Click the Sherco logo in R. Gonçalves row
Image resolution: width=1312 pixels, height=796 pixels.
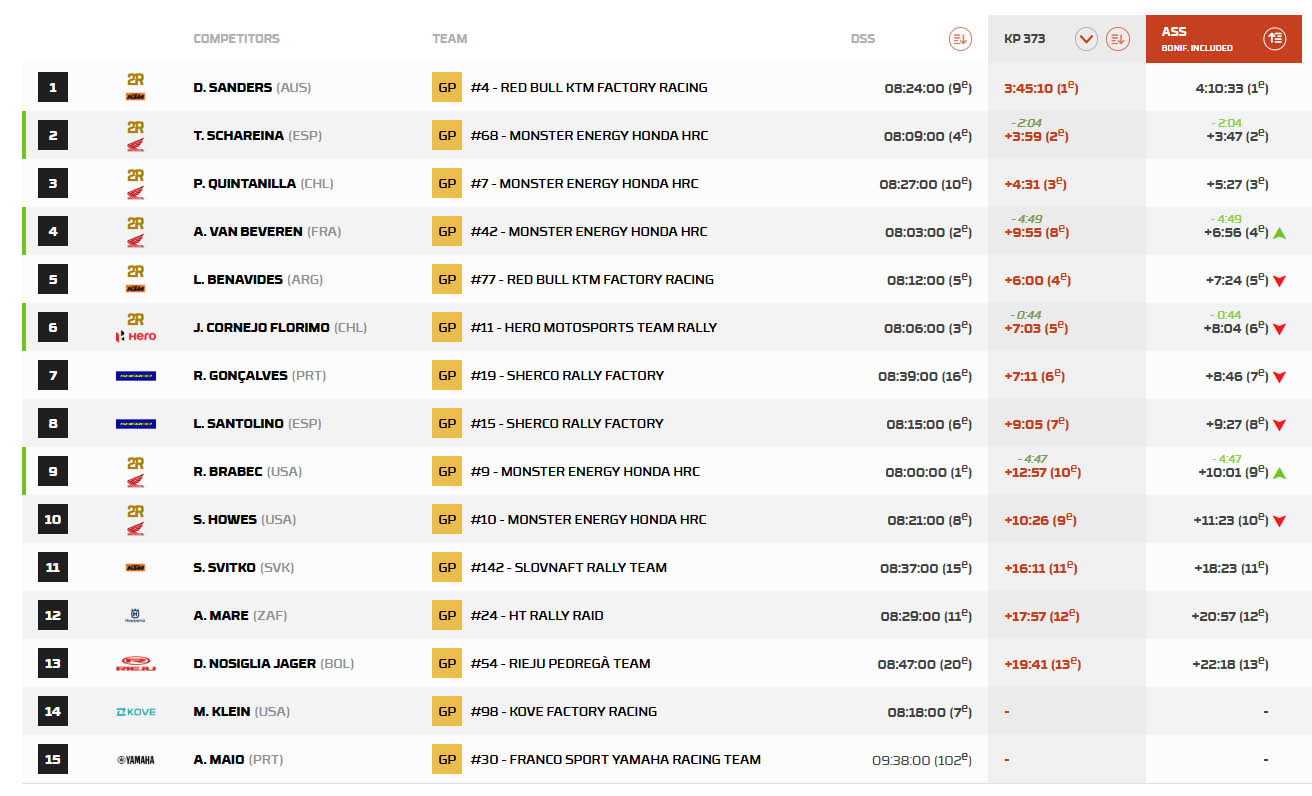click(x=135, y=376)
